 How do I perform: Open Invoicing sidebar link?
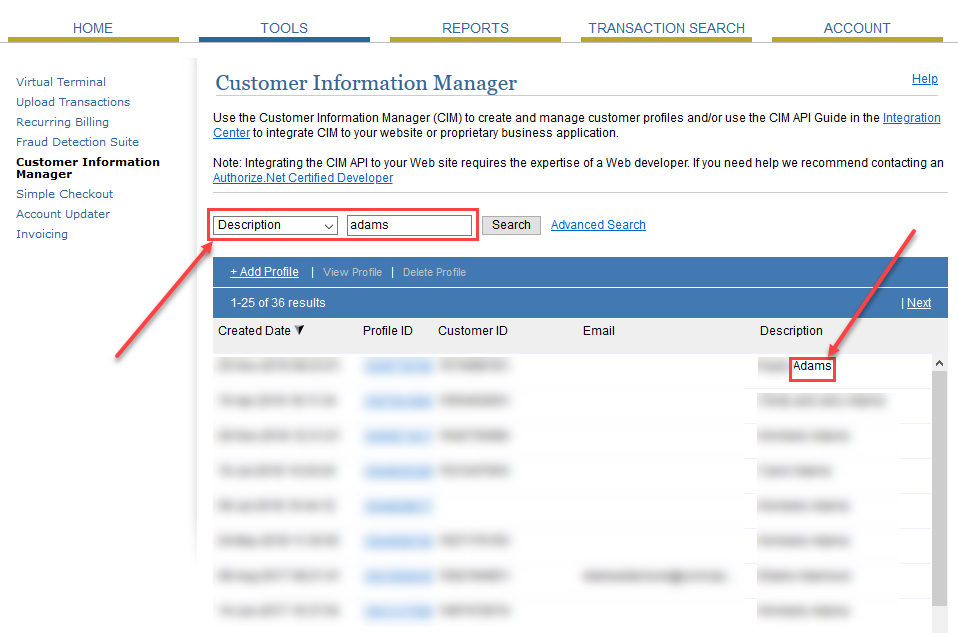[42, 234]
